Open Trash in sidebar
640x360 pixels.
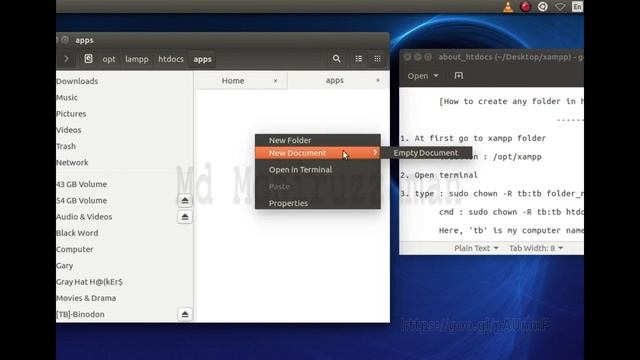tap(66, 146)
